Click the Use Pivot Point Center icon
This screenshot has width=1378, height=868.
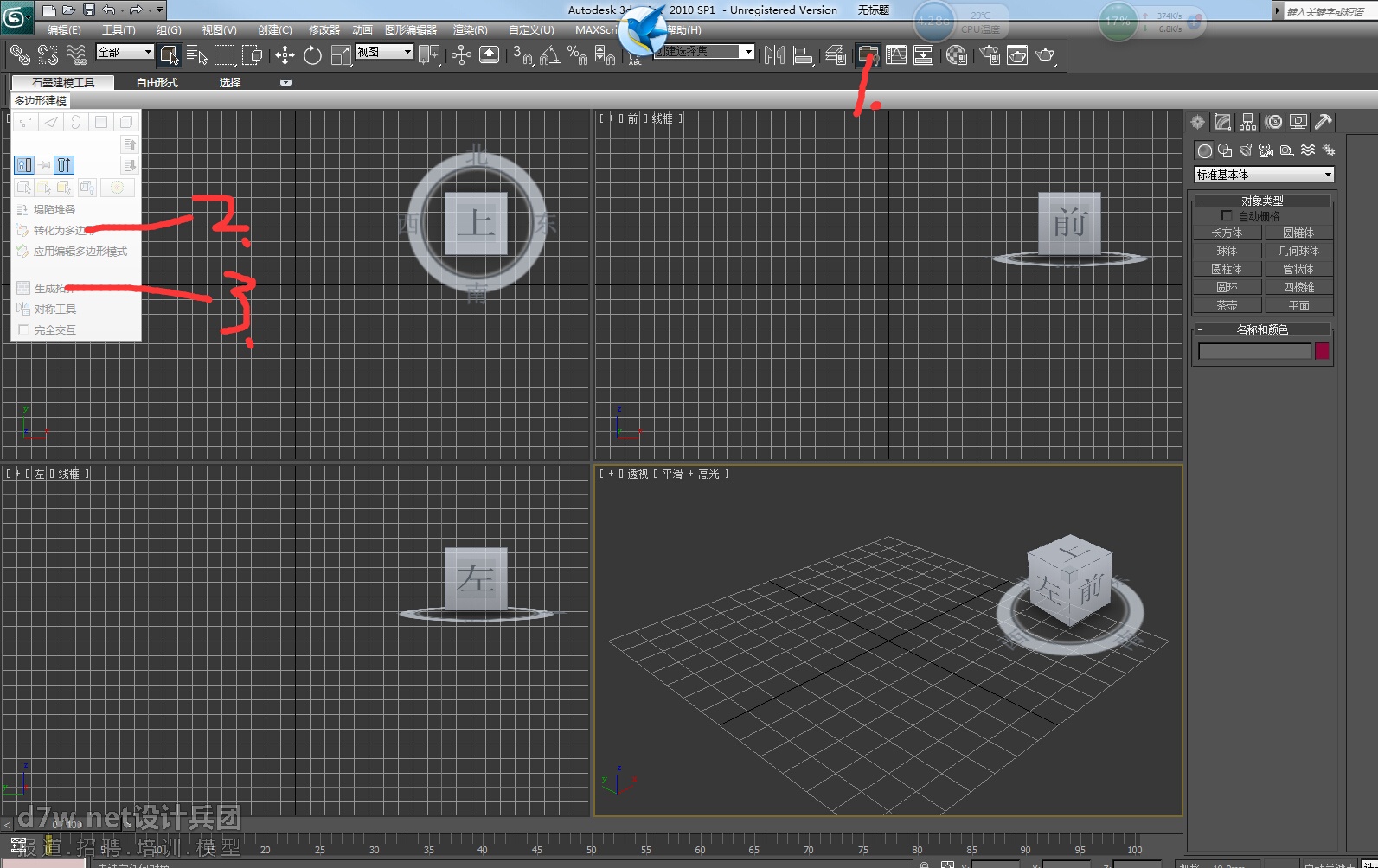(x=429, y=55)
